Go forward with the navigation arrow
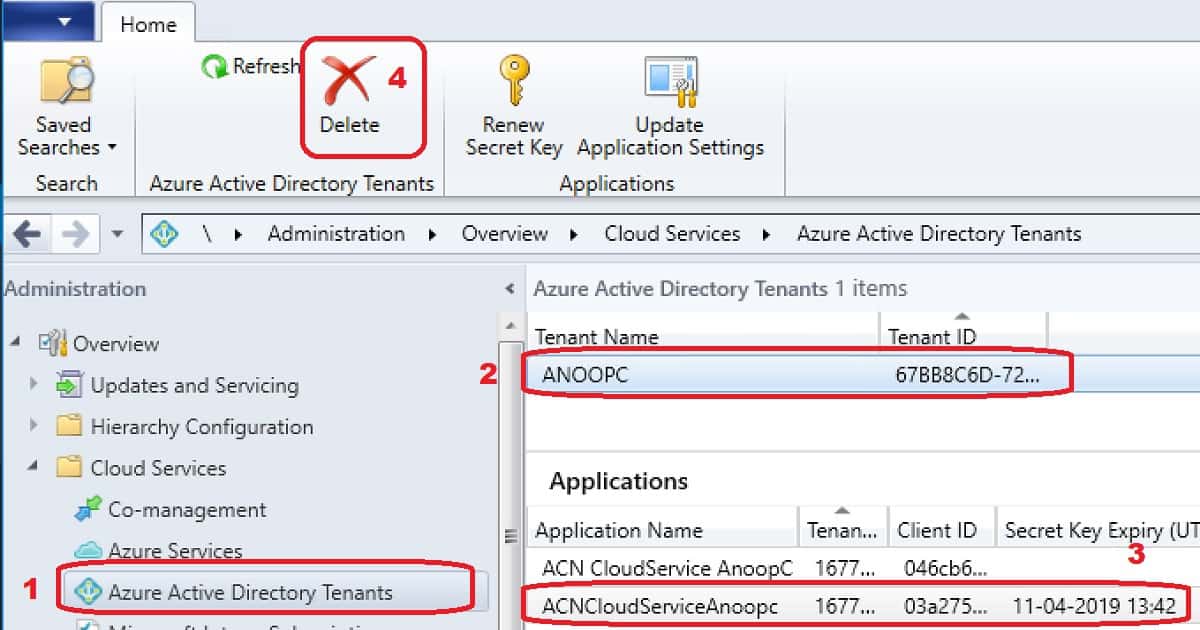Screen dimensions: 1200x630 pos(75,235)
